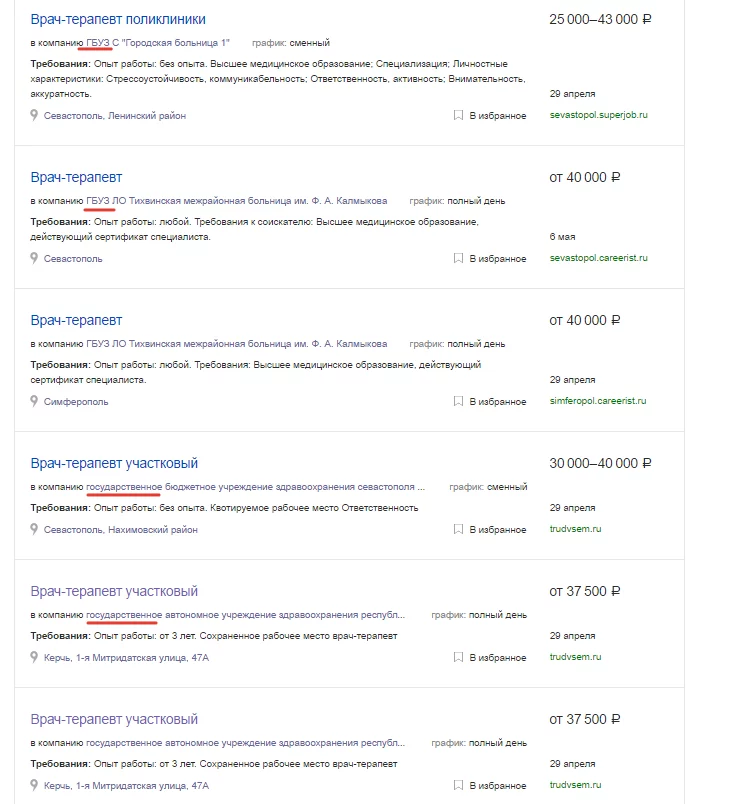
Task: Open the Тихвинская больница company link in Симферополь listing
Action: (x=236, y=344)
